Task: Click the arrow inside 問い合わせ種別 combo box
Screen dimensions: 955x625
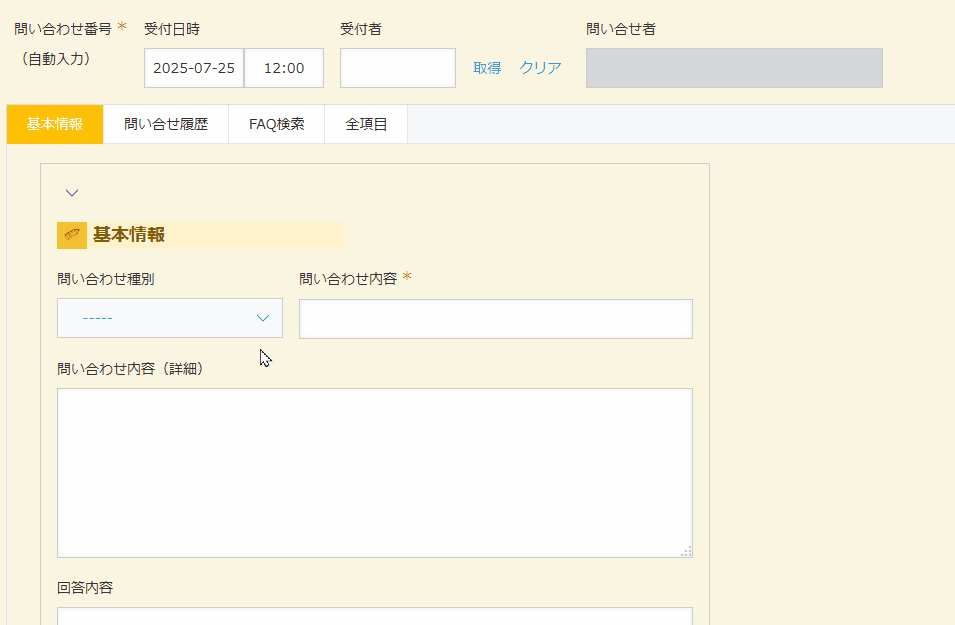Action: pyautogui.click(x=263, y=318)
